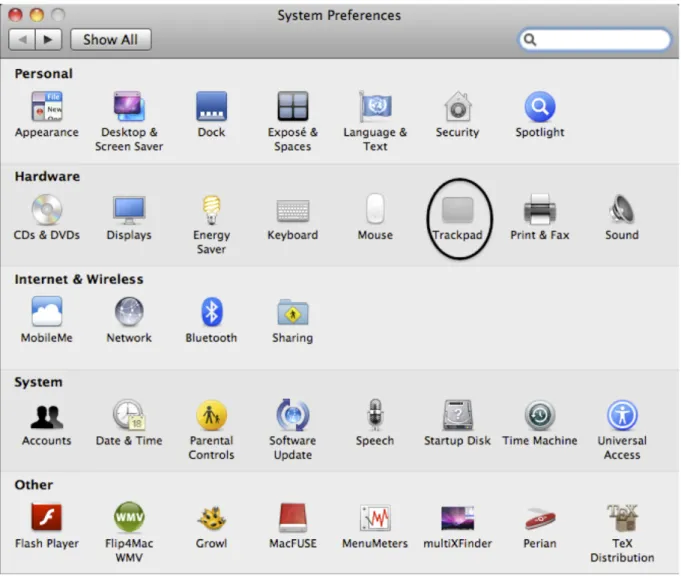The height and width of the screenshot is (581, 681).
Task: Go back with the left arrow button
Action: [x=22, y=40]
